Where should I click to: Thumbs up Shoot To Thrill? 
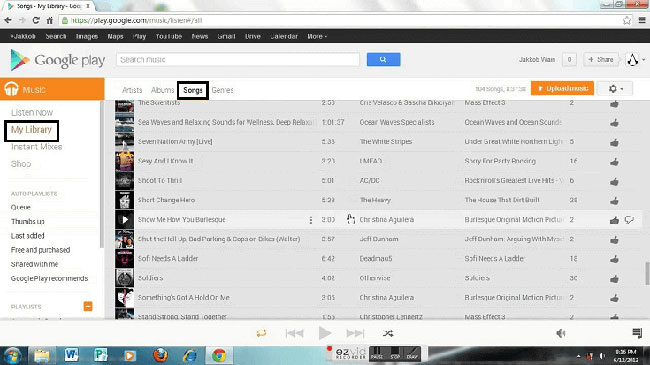tap(614, 181)
